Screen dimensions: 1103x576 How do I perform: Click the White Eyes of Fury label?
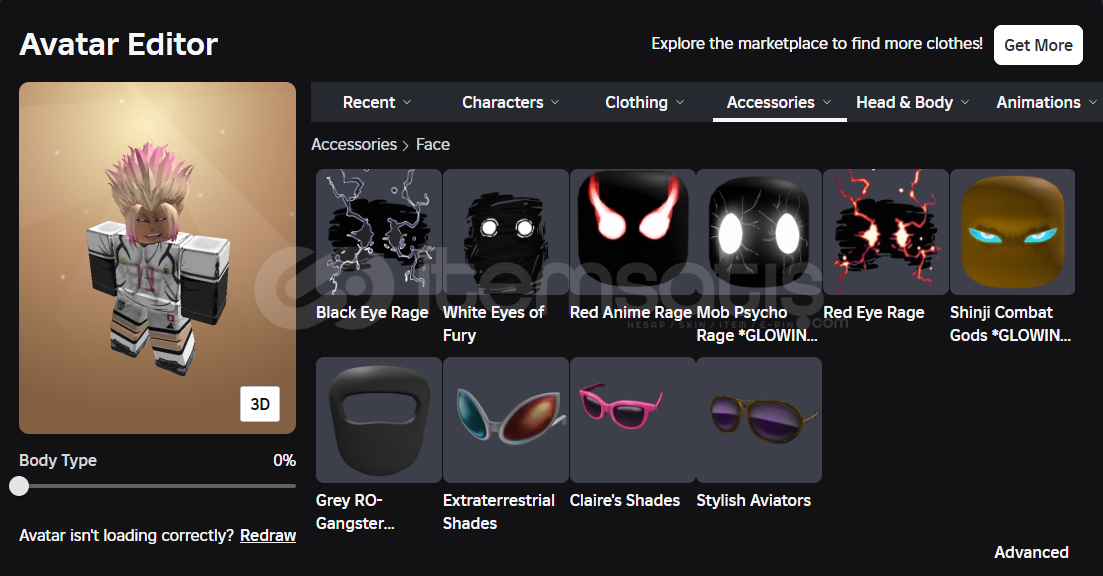point(493,324)
